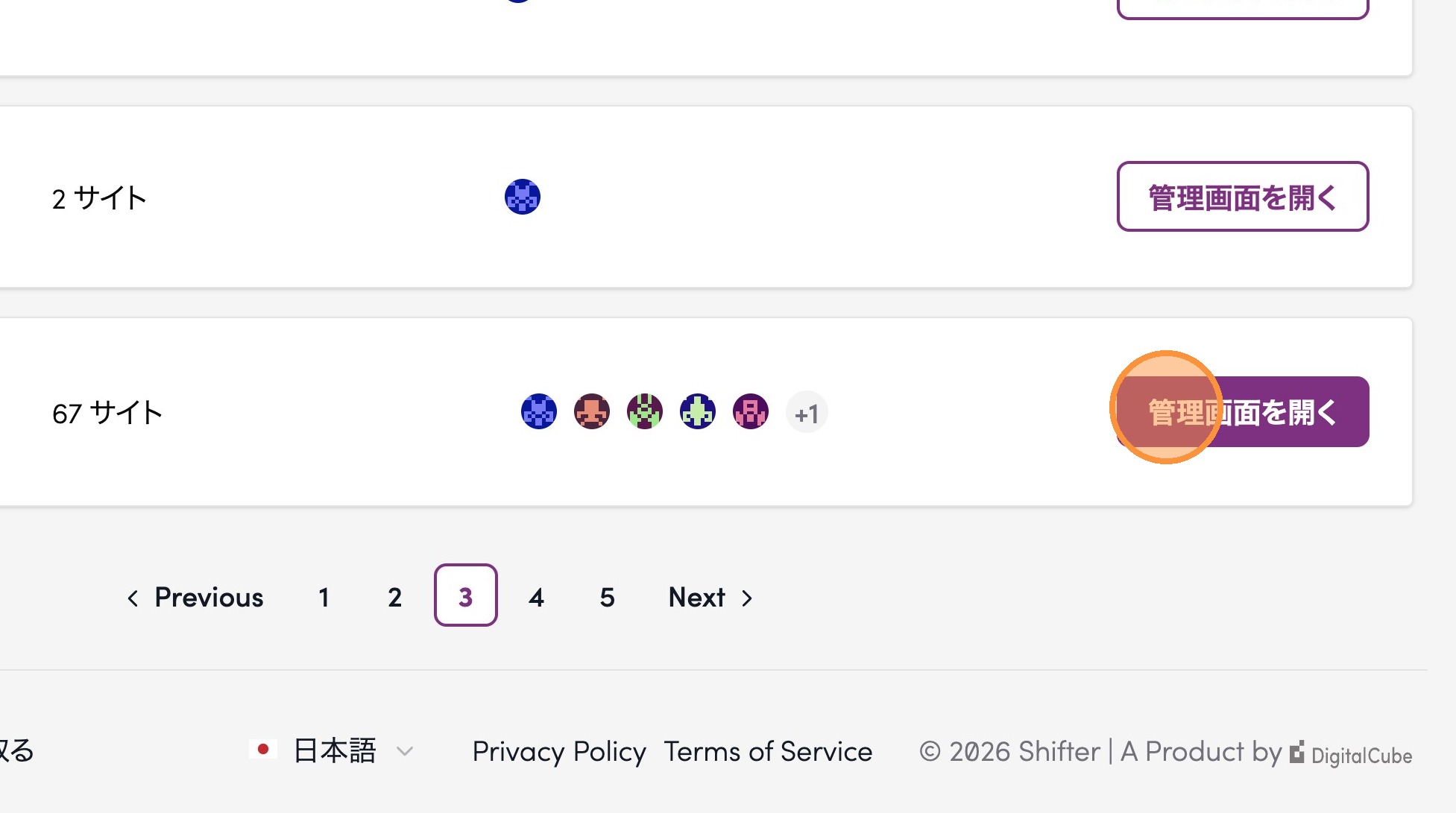1456x813 pixels.
Task: Open Privacy Policy link
Action: 559,751
